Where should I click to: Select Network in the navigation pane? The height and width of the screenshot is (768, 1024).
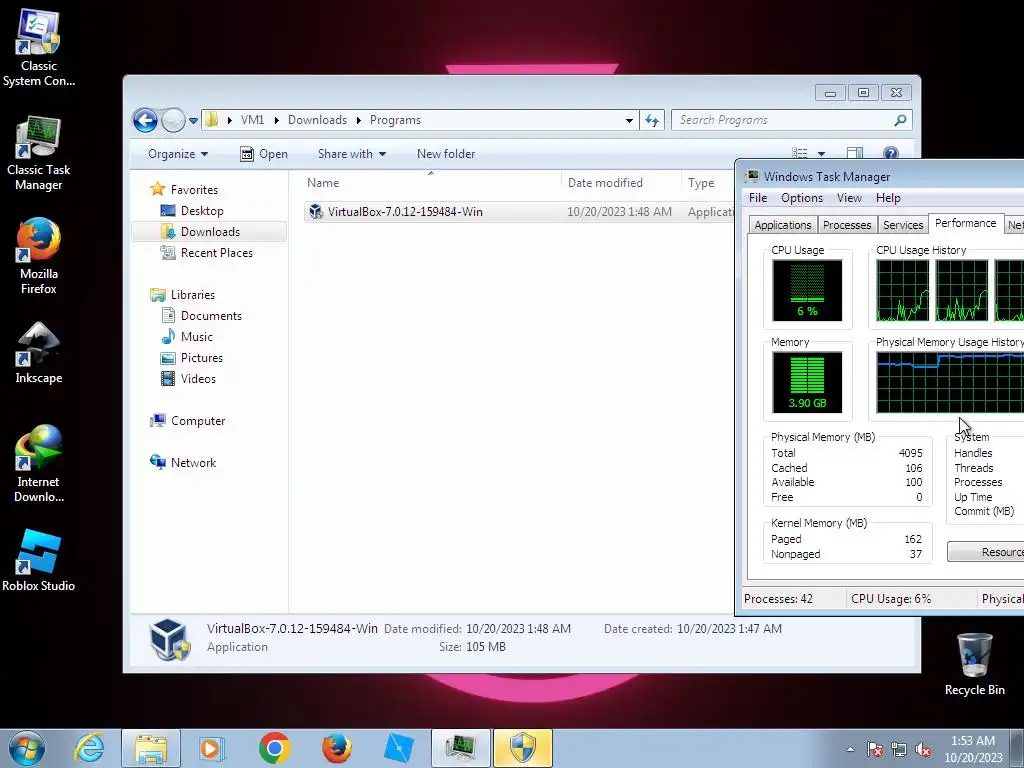[x=193, y=463]
